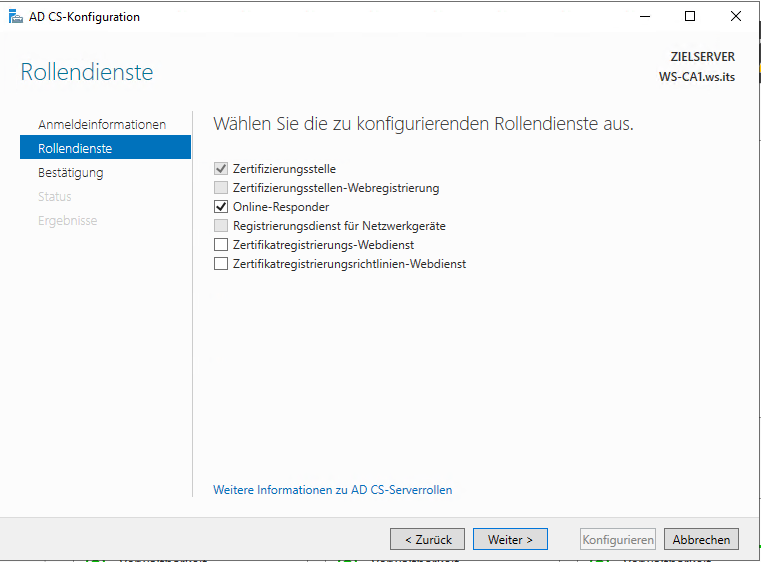This screenshot has height=562, width=761.
Task: Click the Online-Responder label text
Action: point(281,207)
